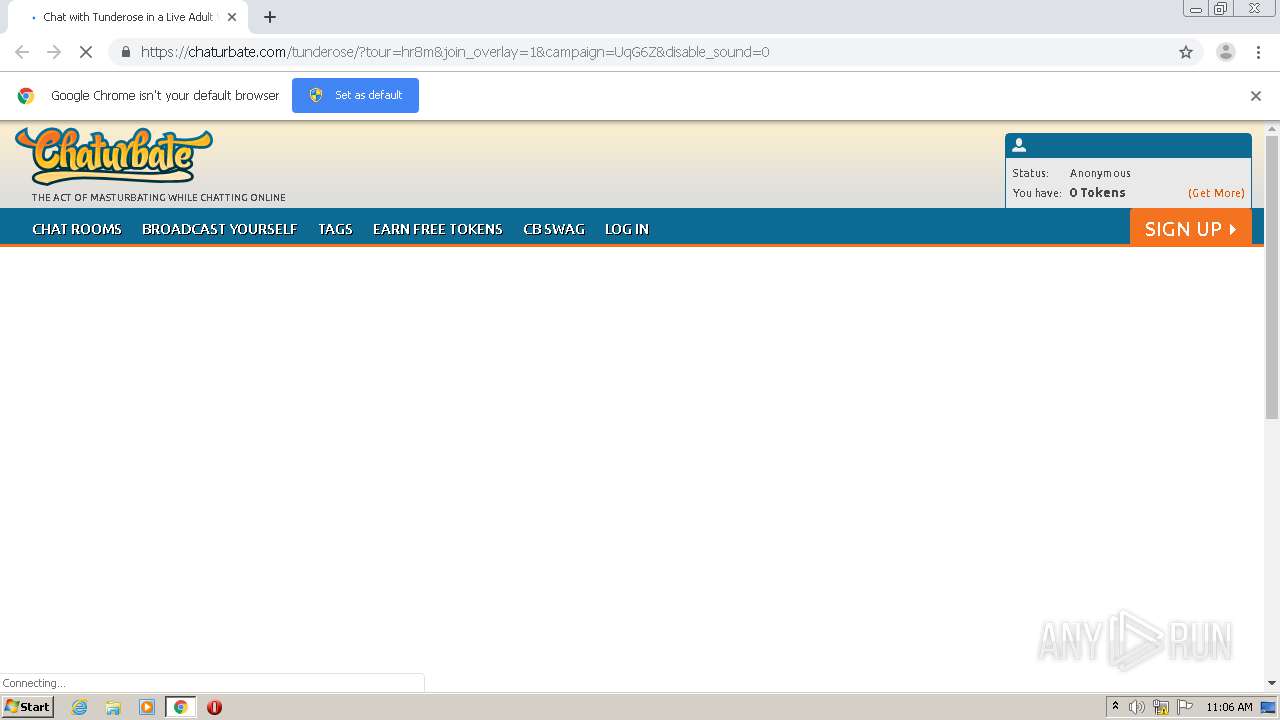Click the orange Sign Up button

1191,228
